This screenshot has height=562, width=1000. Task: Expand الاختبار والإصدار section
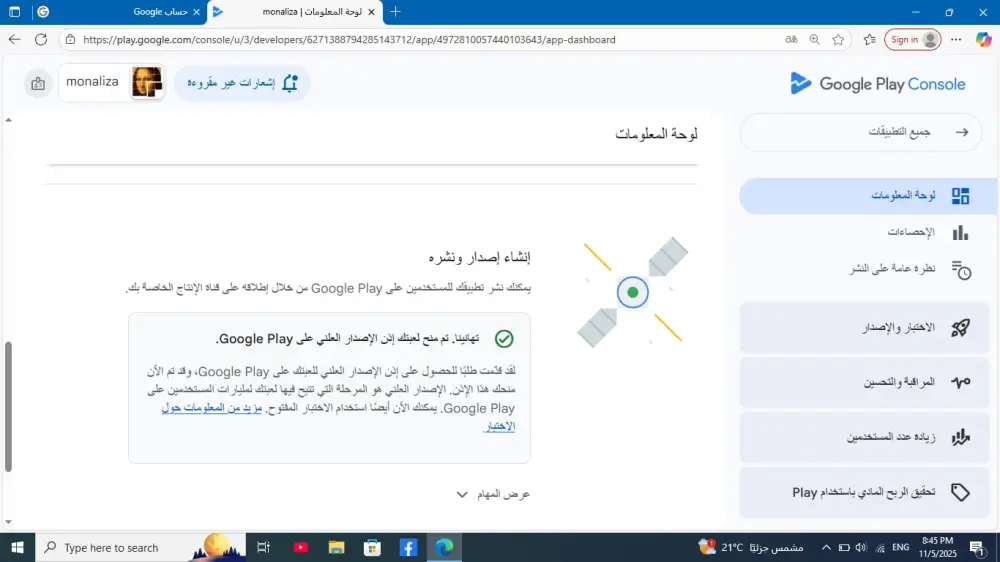(864, 328)
